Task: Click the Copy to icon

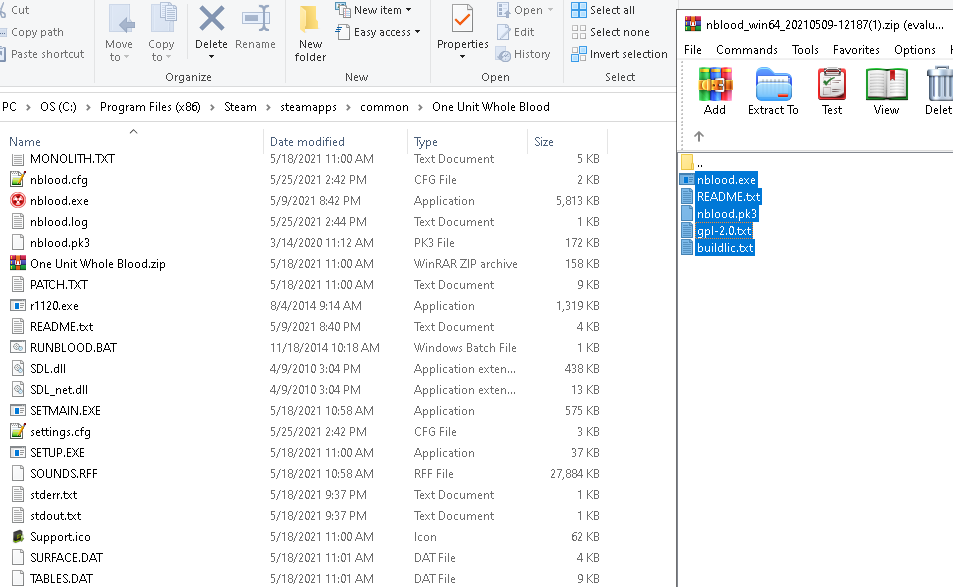Action: [x=163, y=19]
